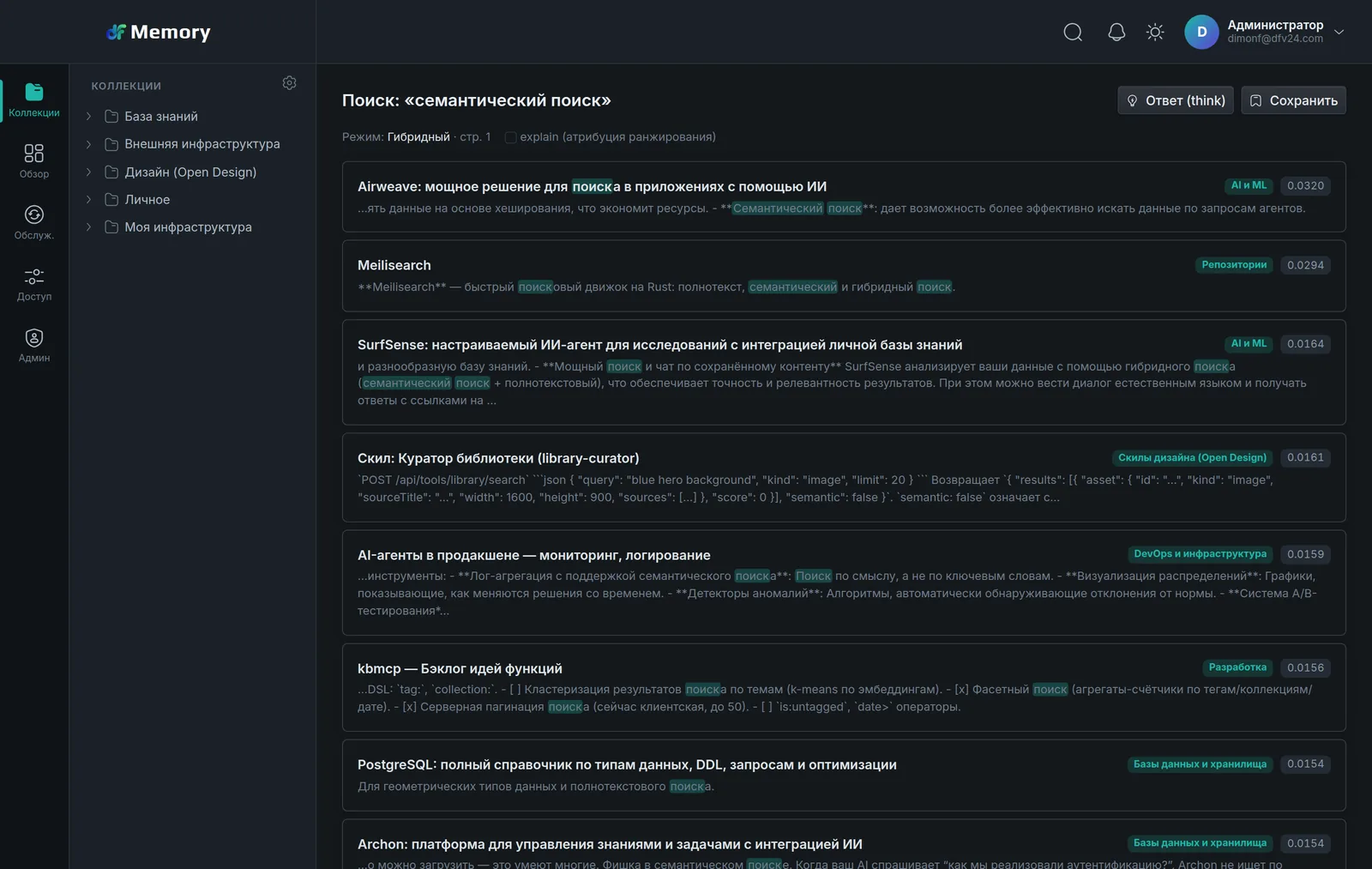This screenshot has width=1372, height=869.
Task: Click Скилы дизайна (Open Design) tag
Action: point(1192,457)
